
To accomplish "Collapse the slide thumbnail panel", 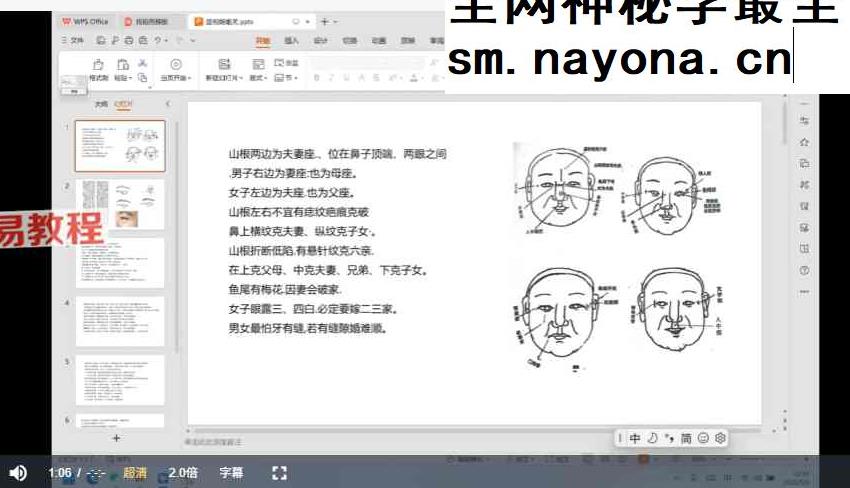I will pos(168,104).
